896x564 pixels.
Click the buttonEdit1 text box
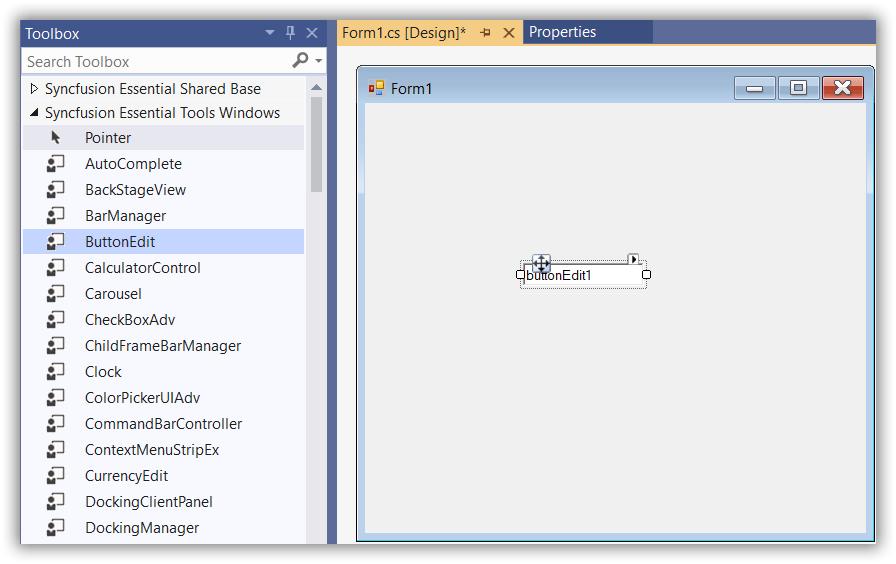point(583,275)
